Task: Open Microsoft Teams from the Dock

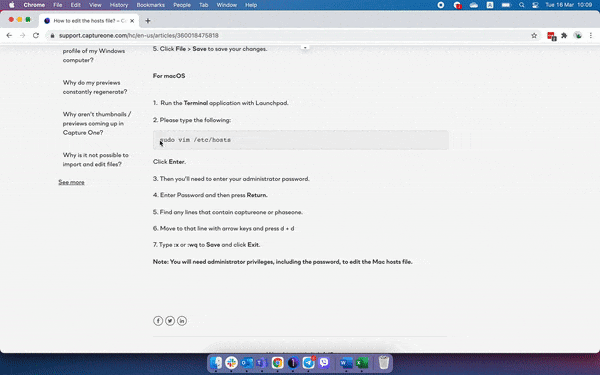Action: click(262, 362)
